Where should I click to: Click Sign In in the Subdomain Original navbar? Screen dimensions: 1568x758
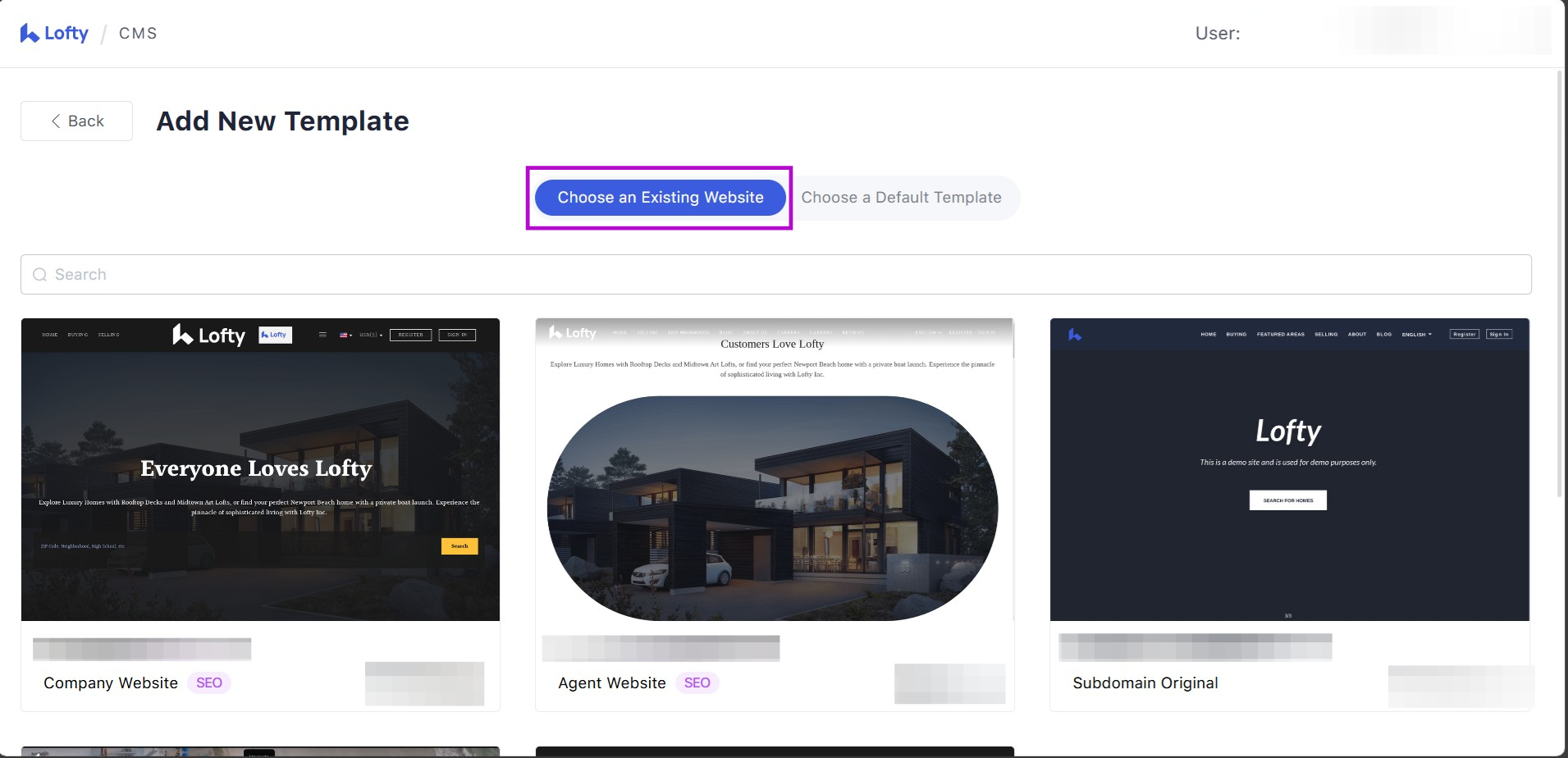[x=1499, y=334]
